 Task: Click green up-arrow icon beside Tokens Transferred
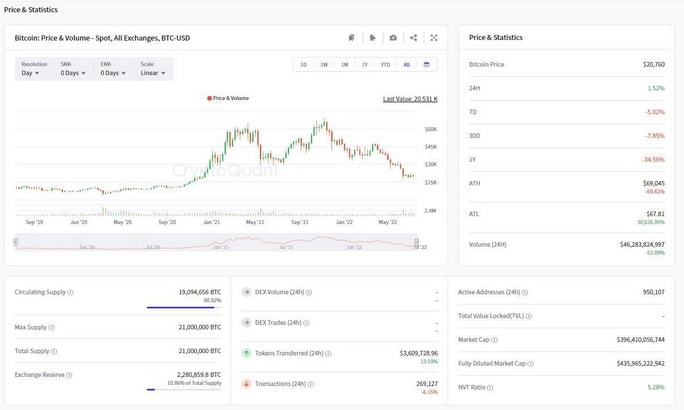(x=246, y=353)
